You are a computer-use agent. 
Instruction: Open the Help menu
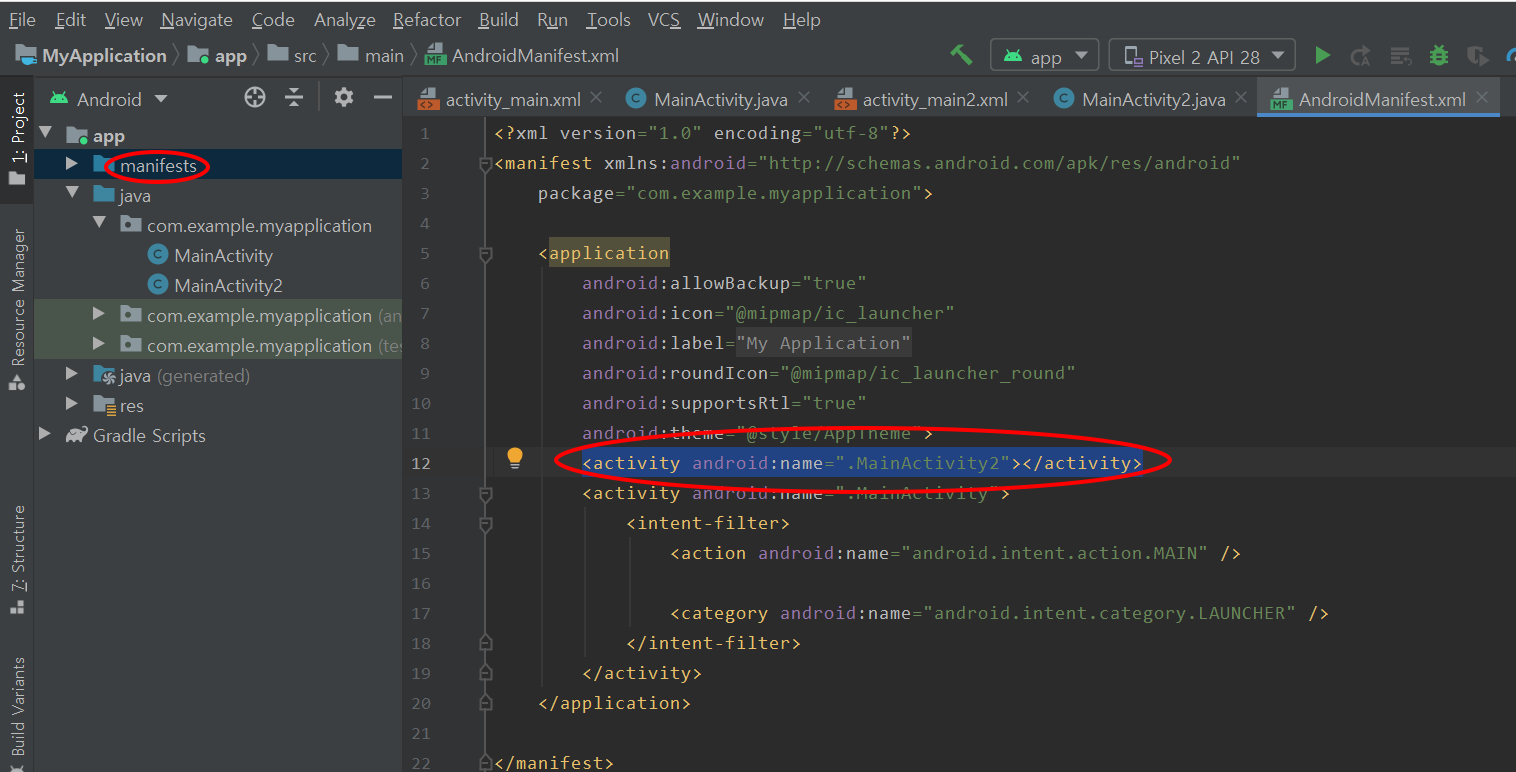(801, 19)
